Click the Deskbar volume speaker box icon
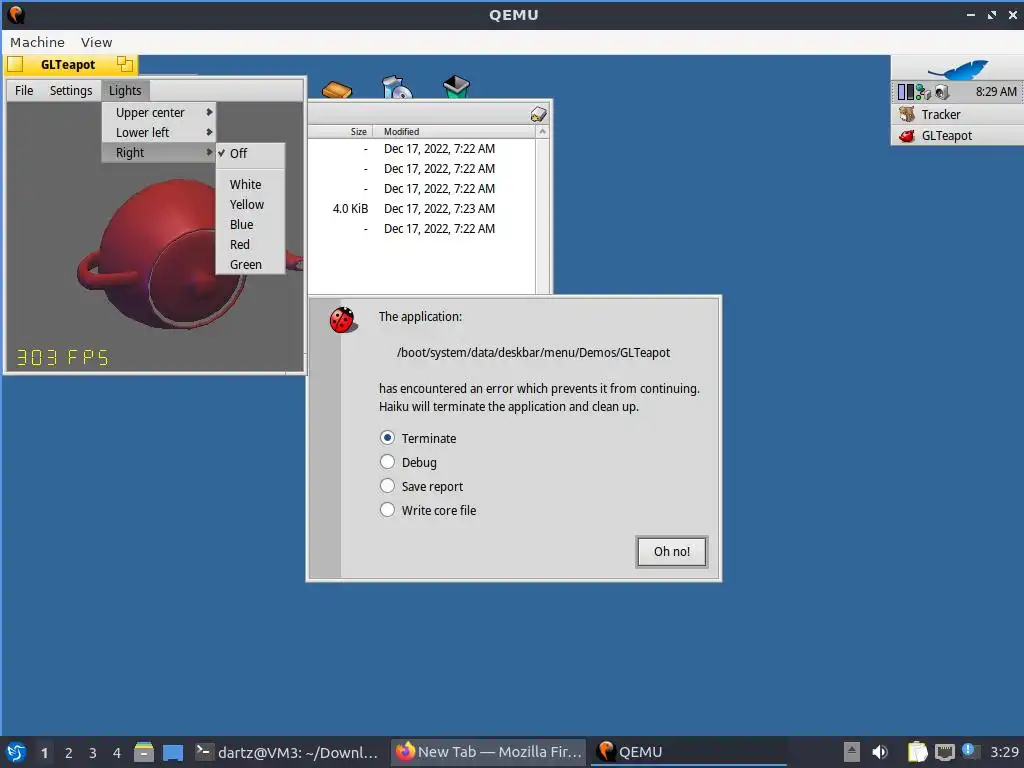Image resolution: width=1024 pixels, height=768 pixels. (941, 92)
